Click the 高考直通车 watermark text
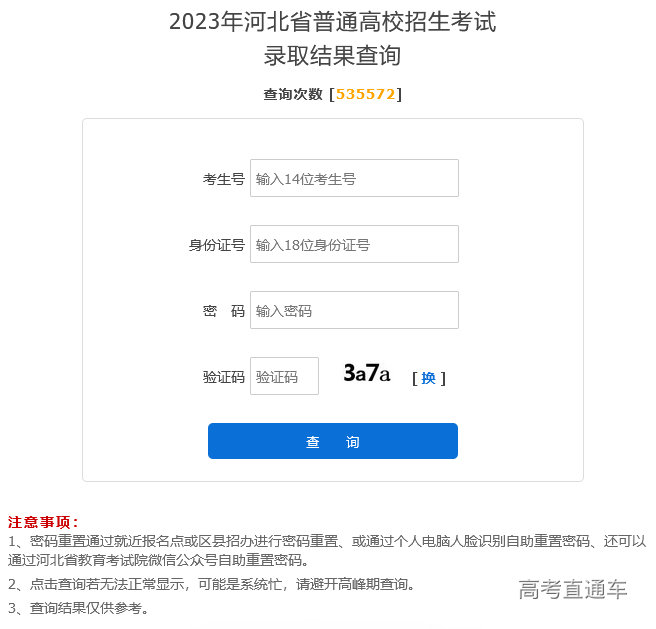Image resolution: width=656 pixels, height=629 pixels. pos(573,590)
